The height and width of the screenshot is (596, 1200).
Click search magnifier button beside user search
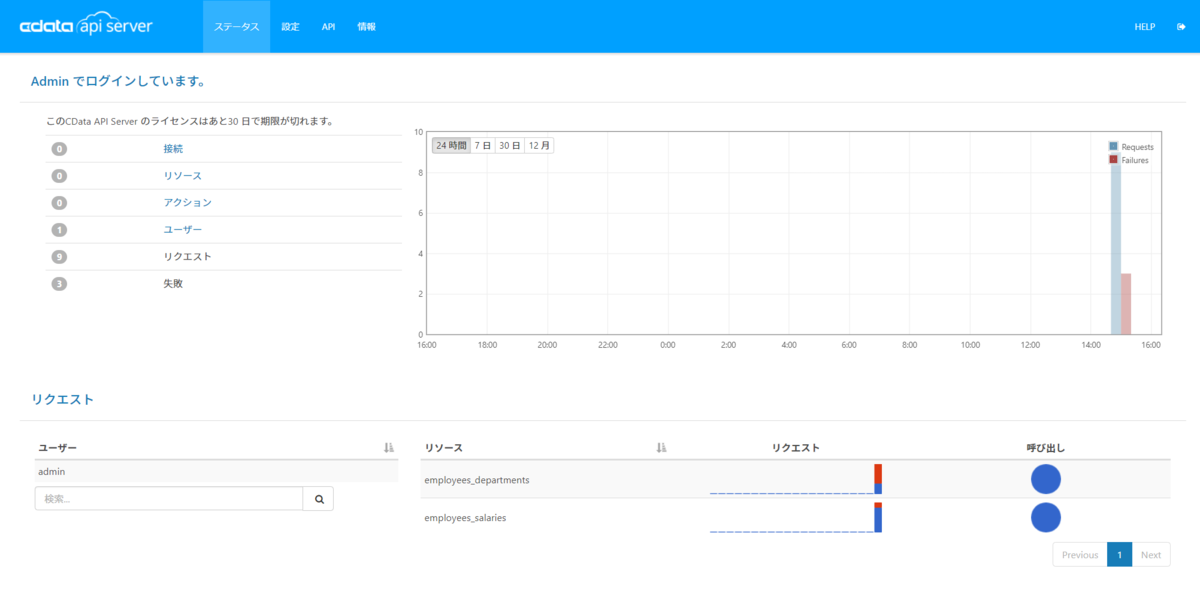pos(319,499)
